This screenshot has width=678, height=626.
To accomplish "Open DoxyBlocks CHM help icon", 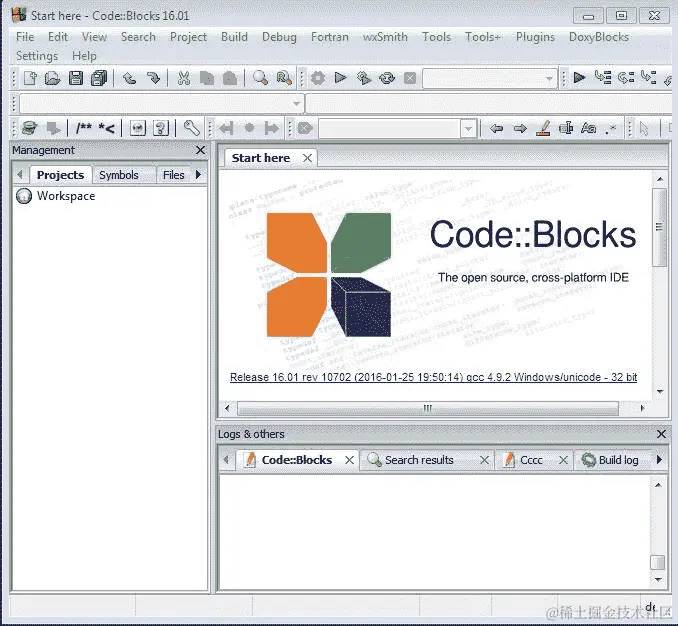I will point(161,128).
